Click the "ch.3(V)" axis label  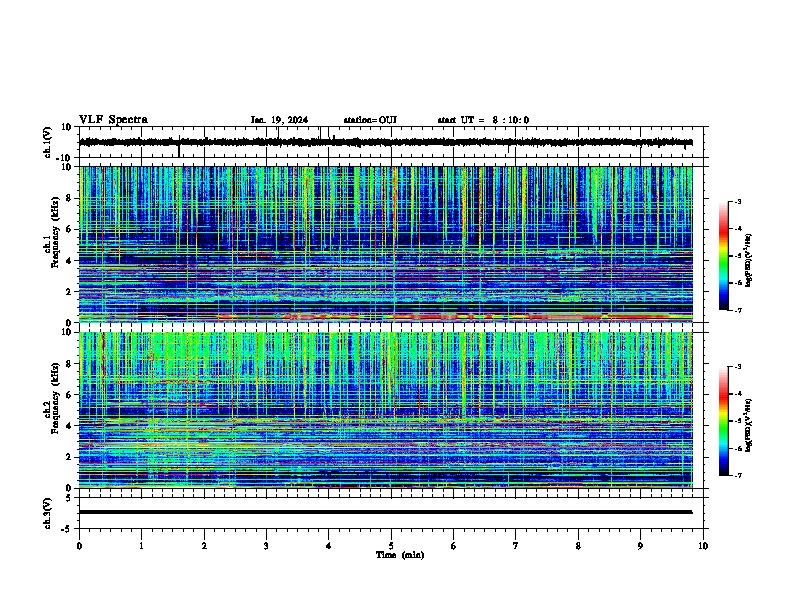click(48, 514)
